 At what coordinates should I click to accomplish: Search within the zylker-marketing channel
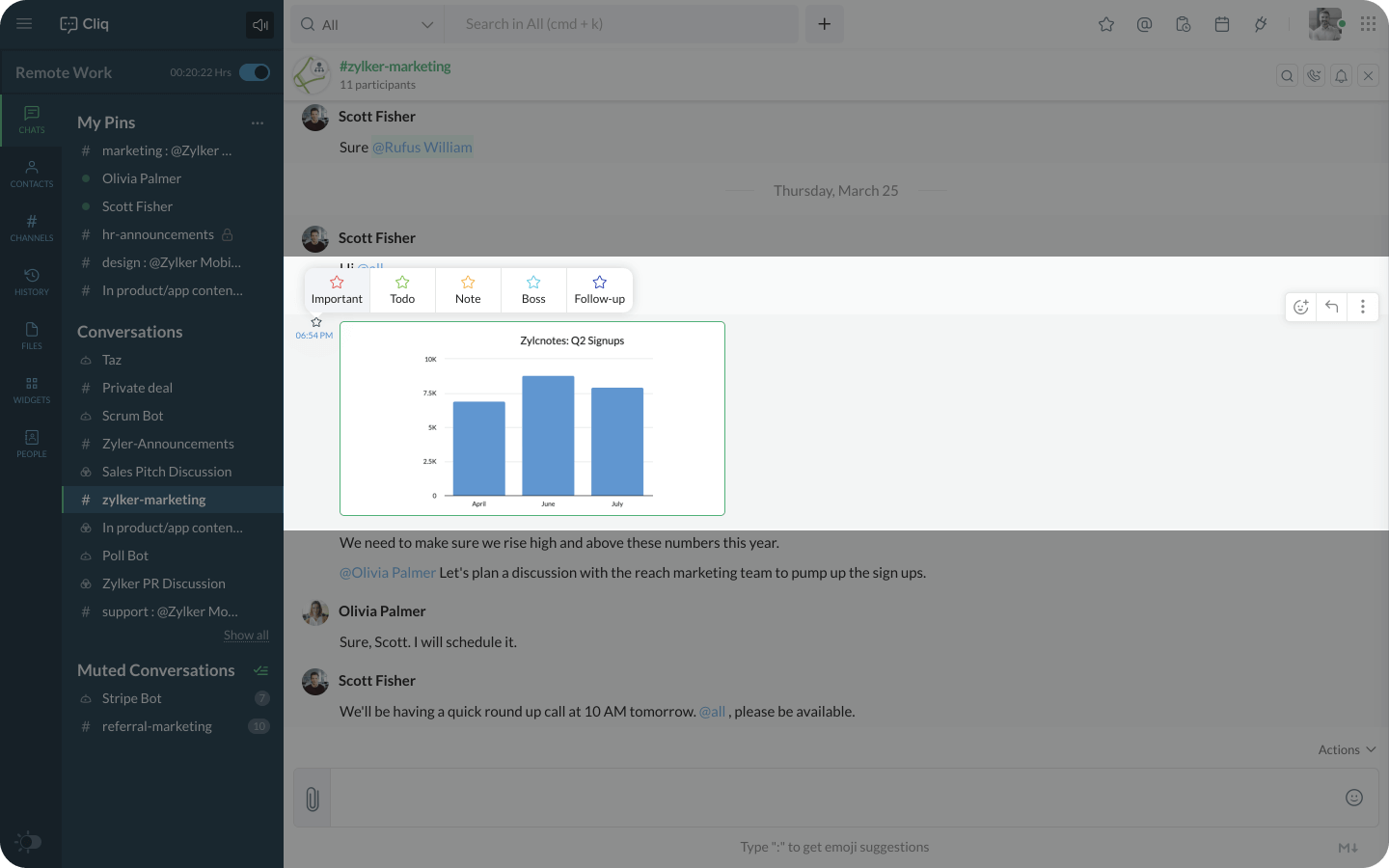coord(1287,76)
